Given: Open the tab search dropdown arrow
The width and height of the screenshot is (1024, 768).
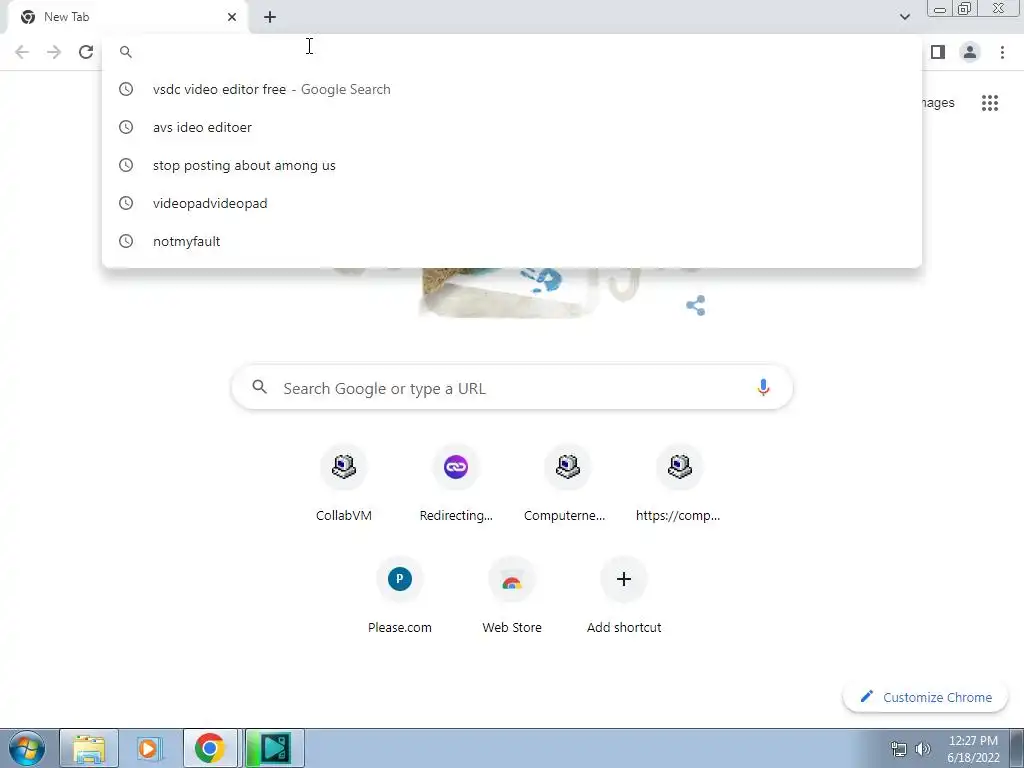Looking at the screenshot, I should (x=904, y=17).
